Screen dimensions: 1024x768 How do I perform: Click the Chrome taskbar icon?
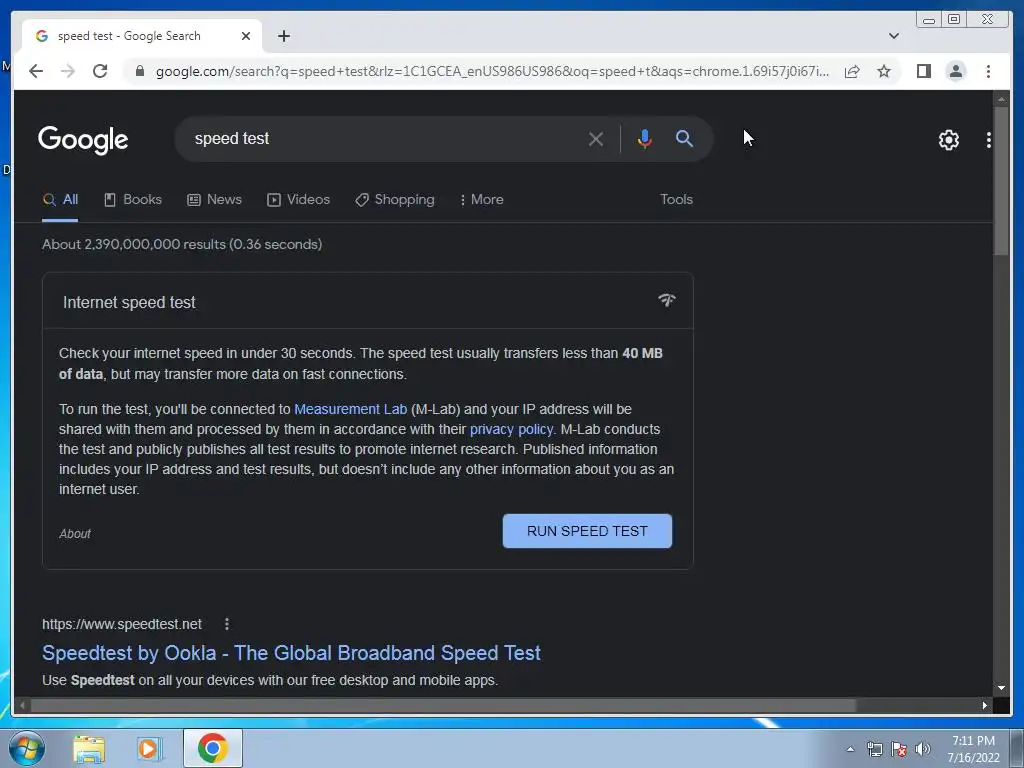[213, 748]
